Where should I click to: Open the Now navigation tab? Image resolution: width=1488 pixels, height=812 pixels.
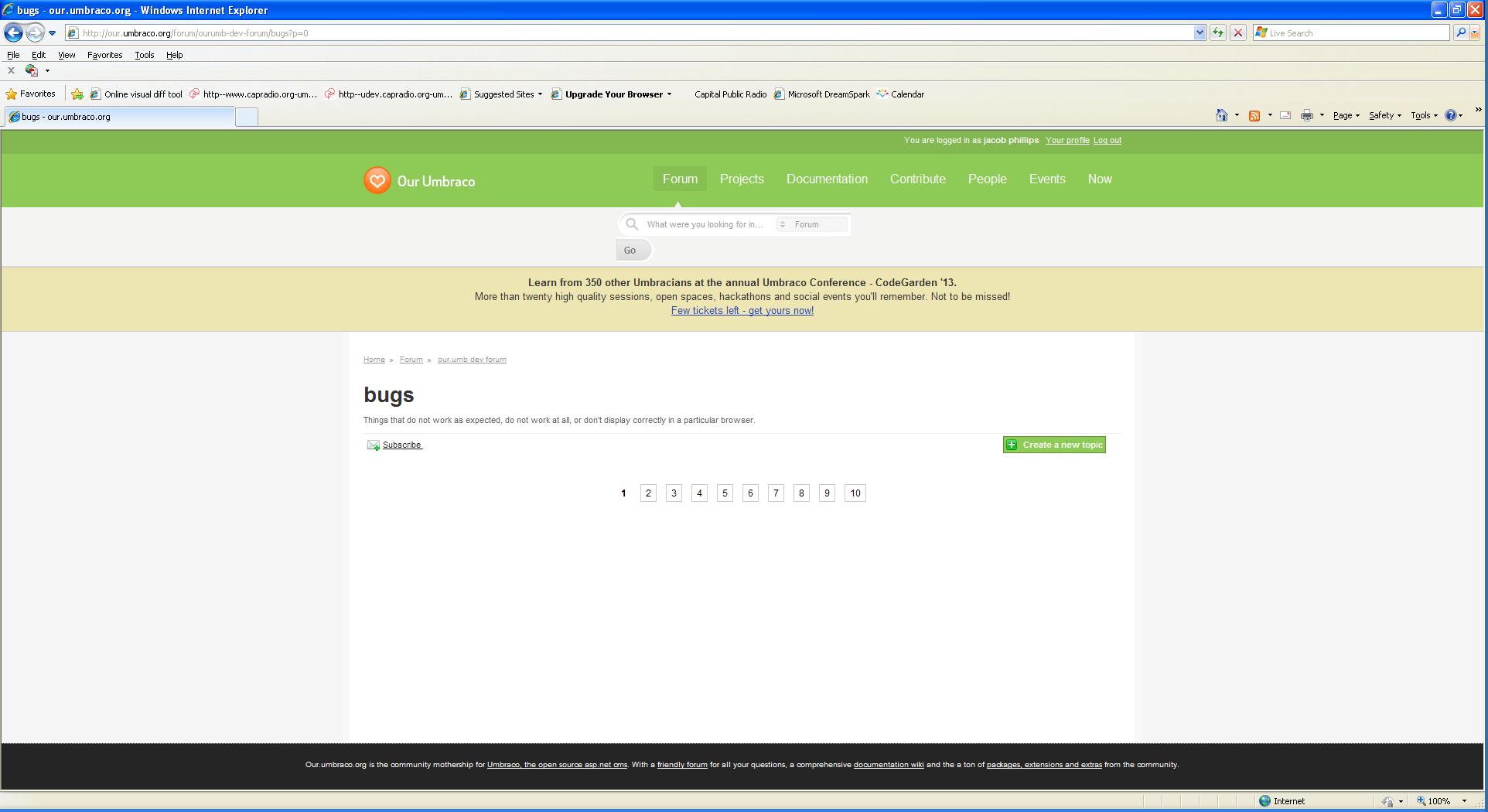(x=1100, y=179)
